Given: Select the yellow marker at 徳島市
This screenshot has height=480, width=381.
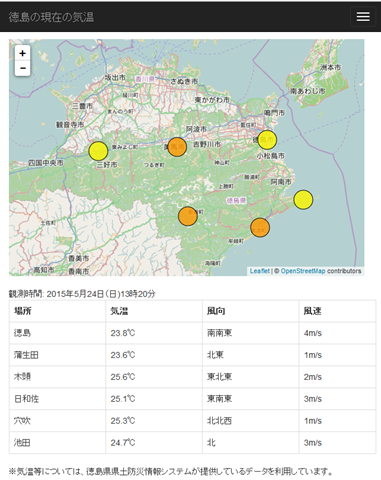Looking at the screenshot, I should tap(267, 140).
